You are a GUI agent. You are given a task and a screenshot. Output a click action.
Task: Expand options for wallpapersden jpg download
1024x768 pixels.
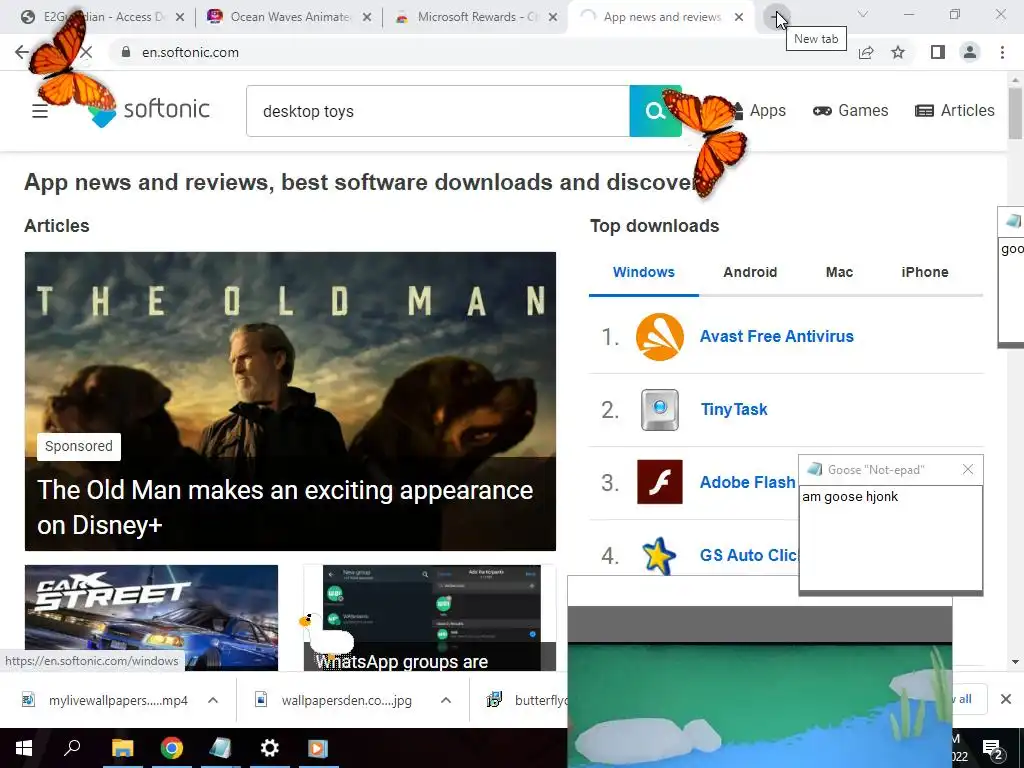446,700
